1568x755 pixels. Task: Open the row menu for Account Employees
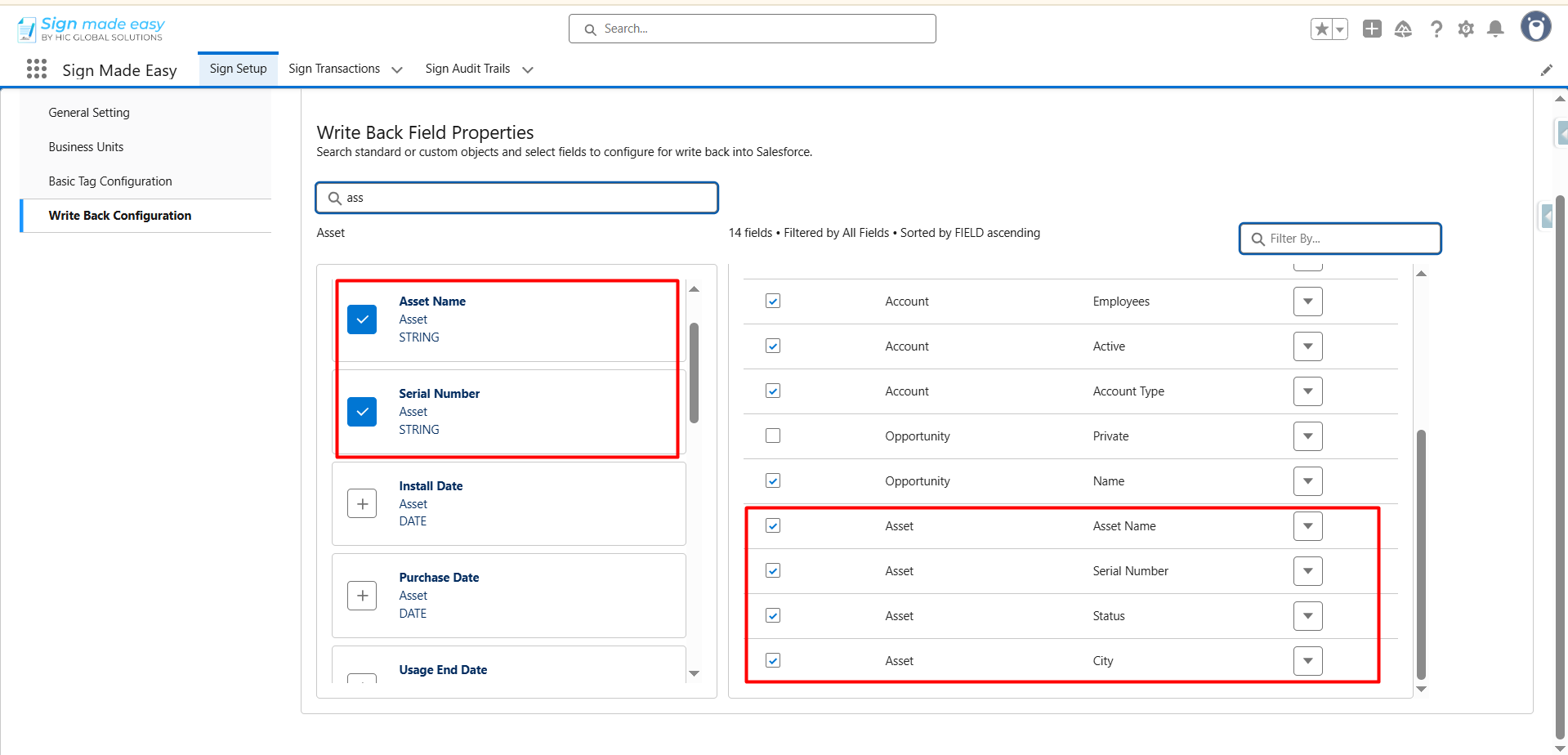coord(1307,302)
